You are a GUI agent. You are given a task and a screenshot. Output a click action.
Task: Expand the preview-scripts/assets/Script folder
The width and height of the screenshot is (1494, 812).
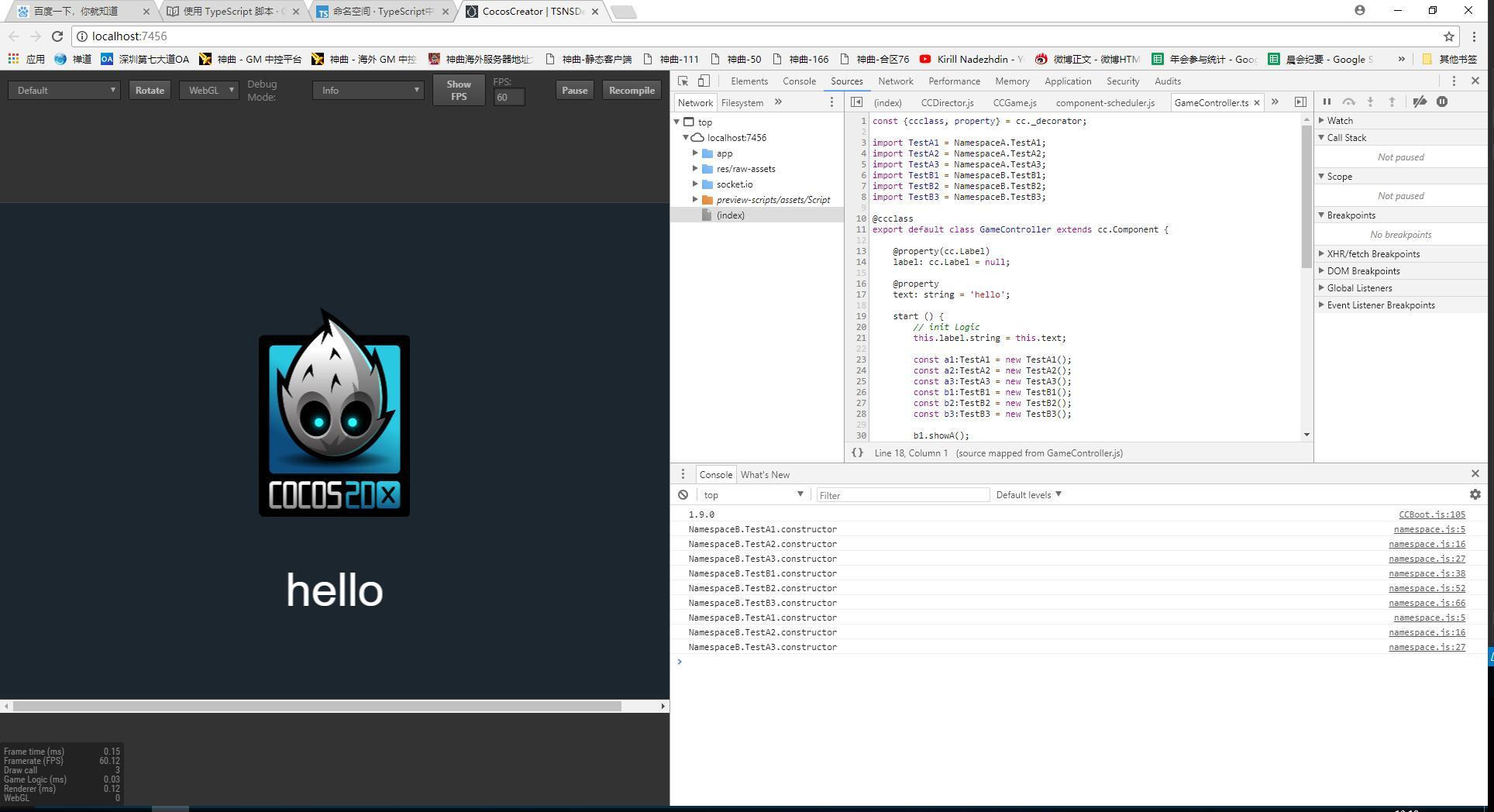[695, 200]
